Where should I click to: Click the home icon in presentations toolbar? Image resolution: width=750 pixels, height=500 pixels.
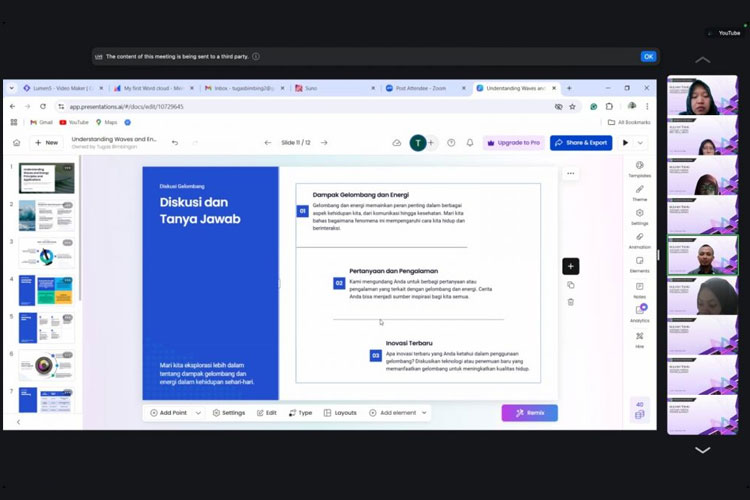click(17, 143)
